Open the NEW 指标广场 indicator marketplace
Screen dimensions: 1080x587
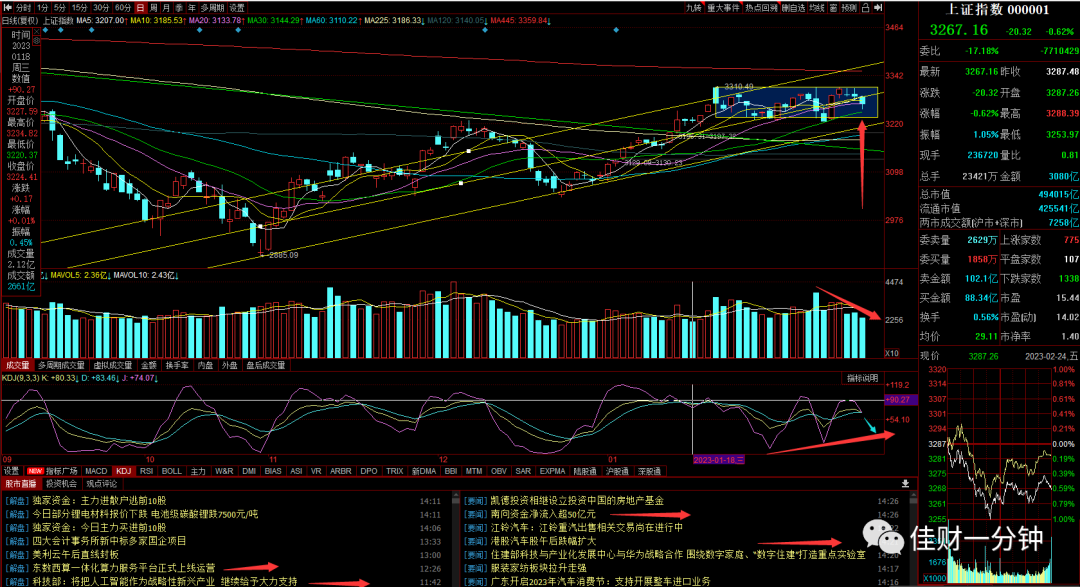click(52, 471)
